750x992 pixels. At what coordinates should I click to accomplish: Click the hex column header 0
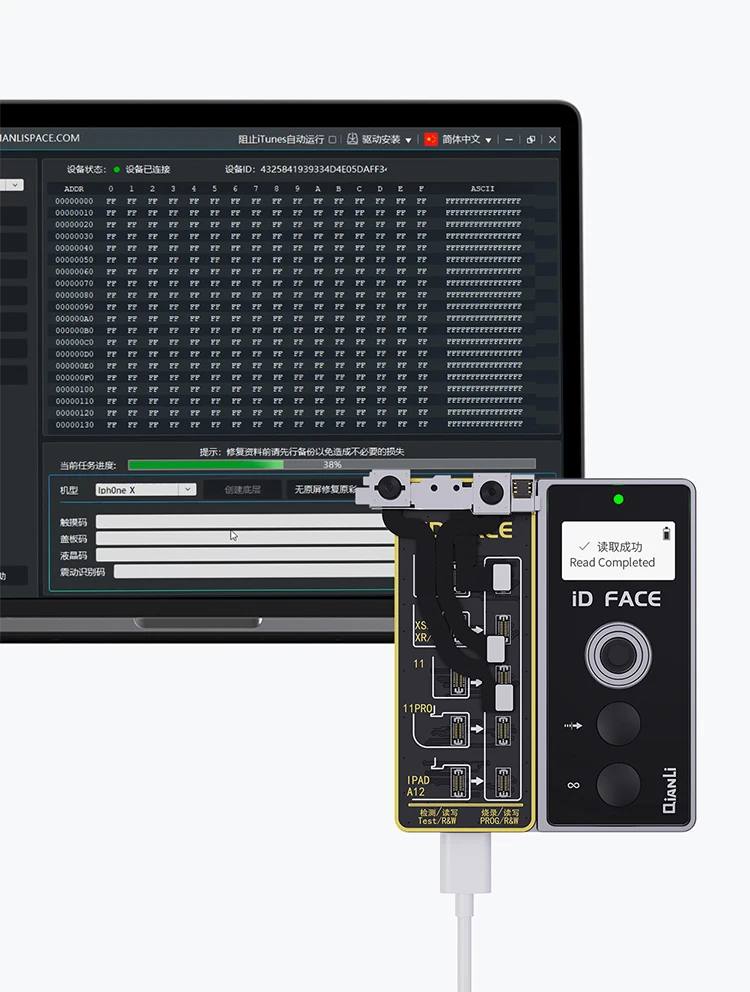point(111,189)
